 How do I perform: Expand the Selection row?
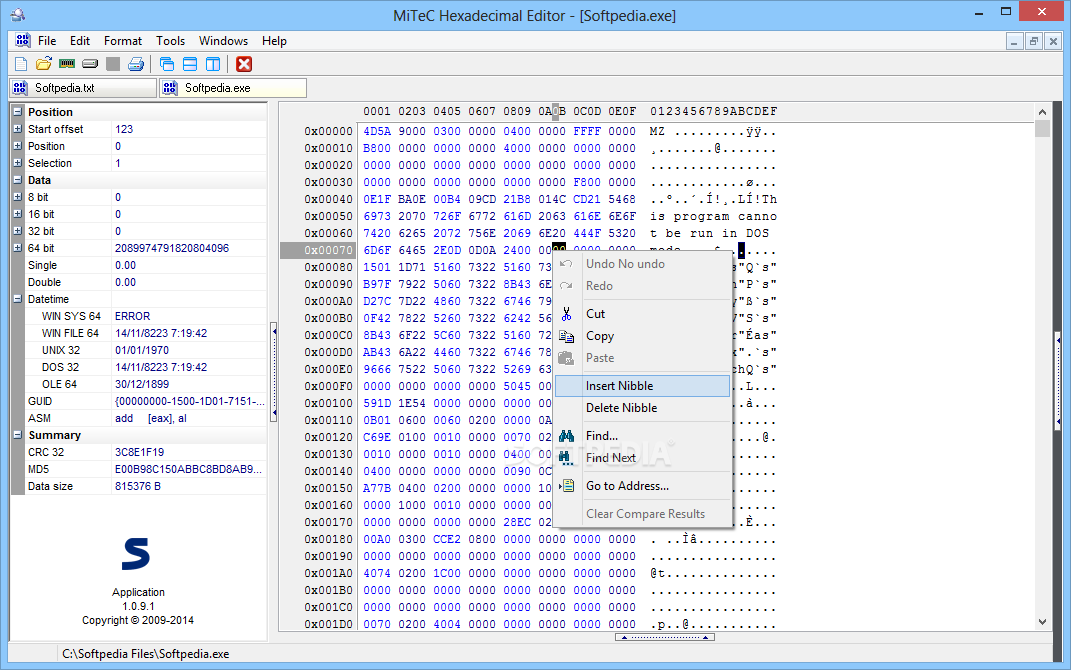pos(18,163)
